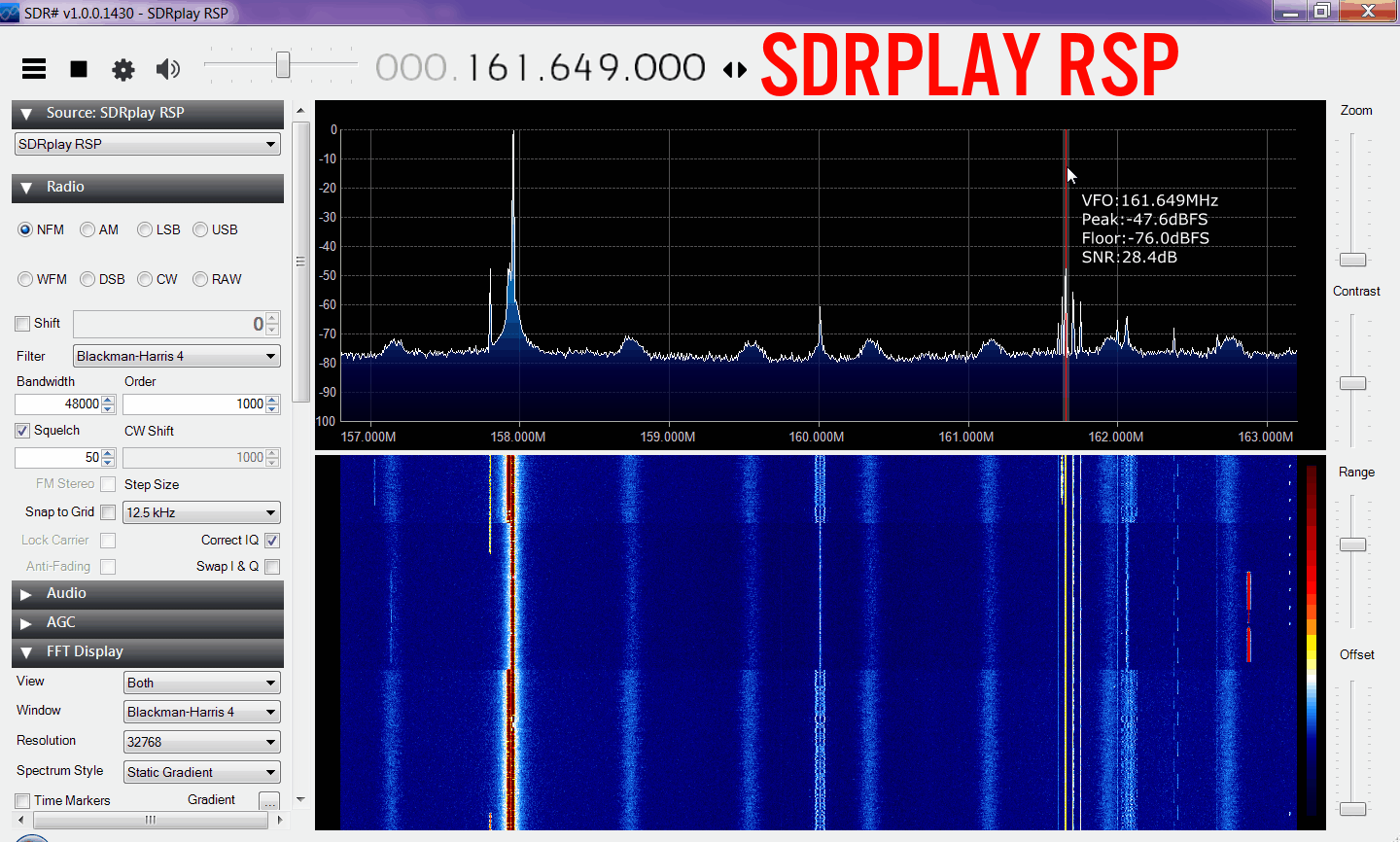Open the hamburger main menu
1400x842 pixels.
click(x=34, y=68)
